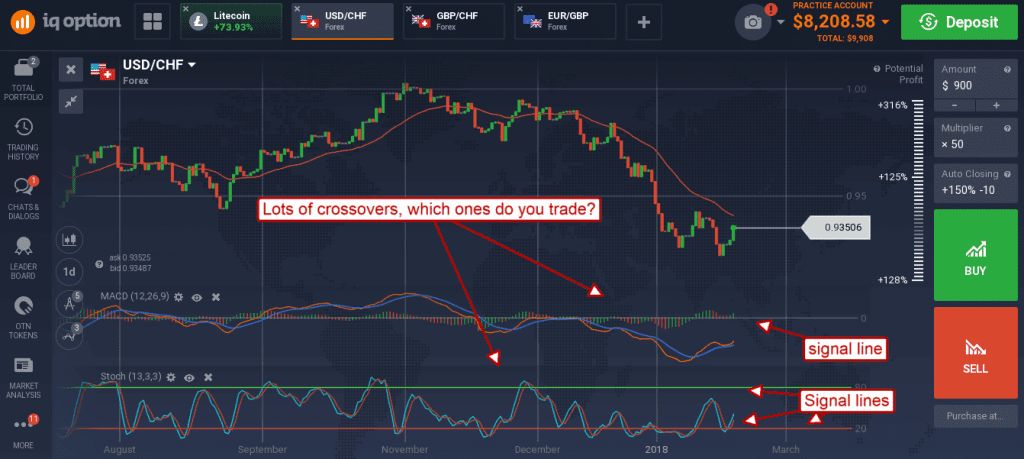Show Multiplier help info
Screen dimensions: 1024x459
pos(1006,129)
